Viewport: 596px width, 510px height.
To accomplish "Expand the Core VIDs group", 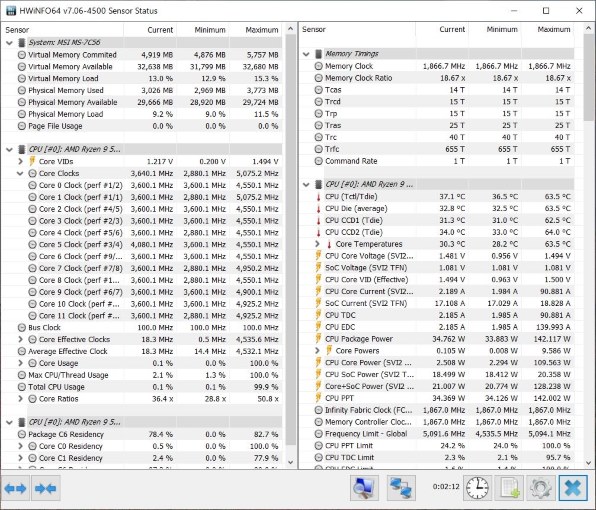I will point(20,162).
